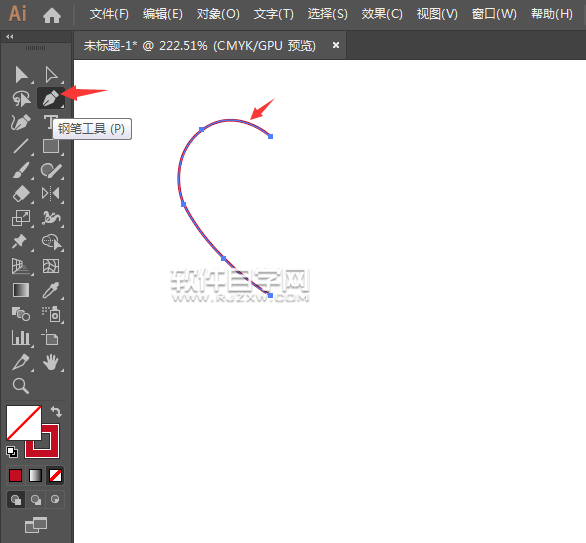Activate the Eraser tool
The height and width of the screenshot is (543, 586).
pyautogui.click(x=21, y=194)
